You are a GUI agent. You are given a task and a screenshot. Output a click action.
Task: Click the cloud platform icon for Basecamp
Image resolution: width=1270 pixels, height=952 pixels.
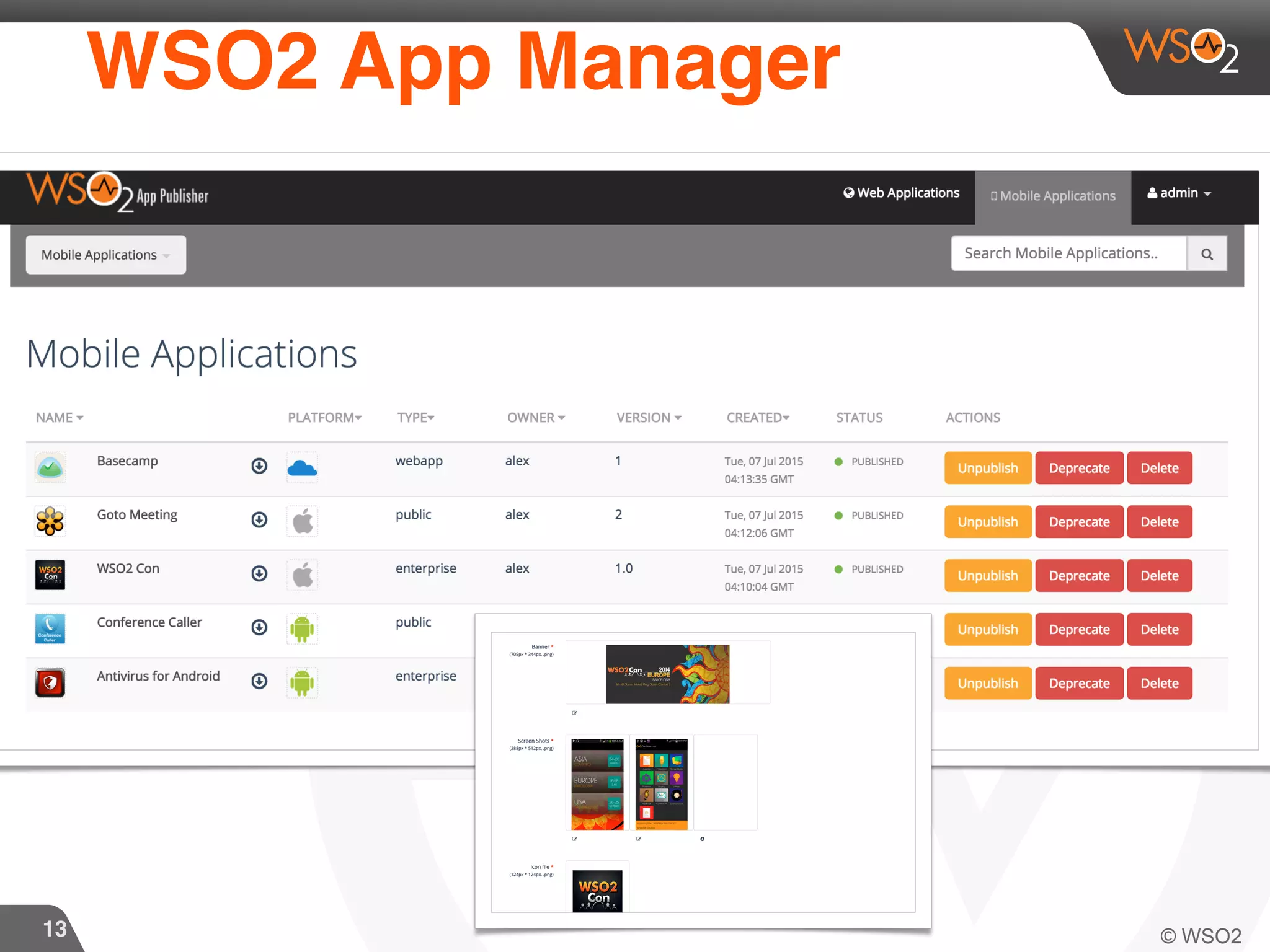pyautogui.click(x=302, y=467)
